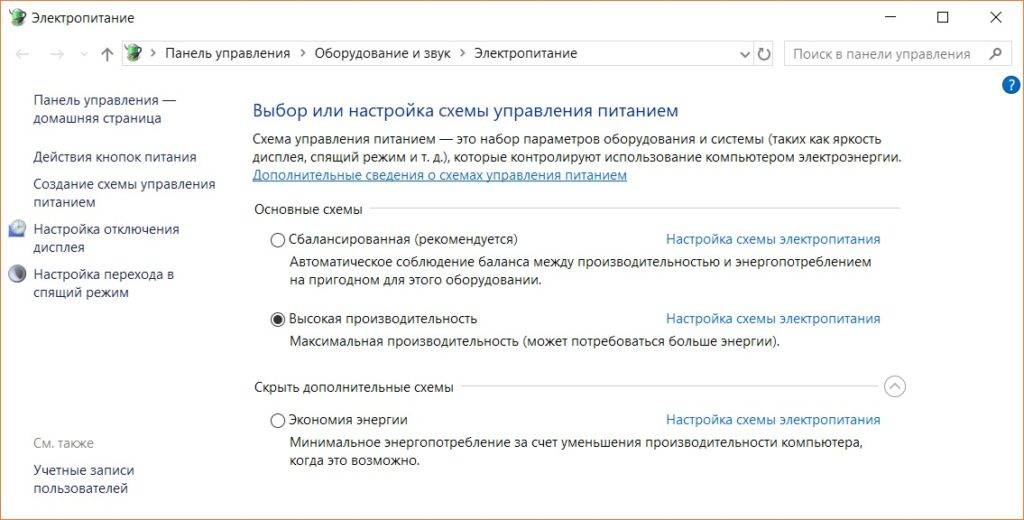Collapse the additional power plans section
This screenshot has width=1024, height=520.
[x=895, y=386]
